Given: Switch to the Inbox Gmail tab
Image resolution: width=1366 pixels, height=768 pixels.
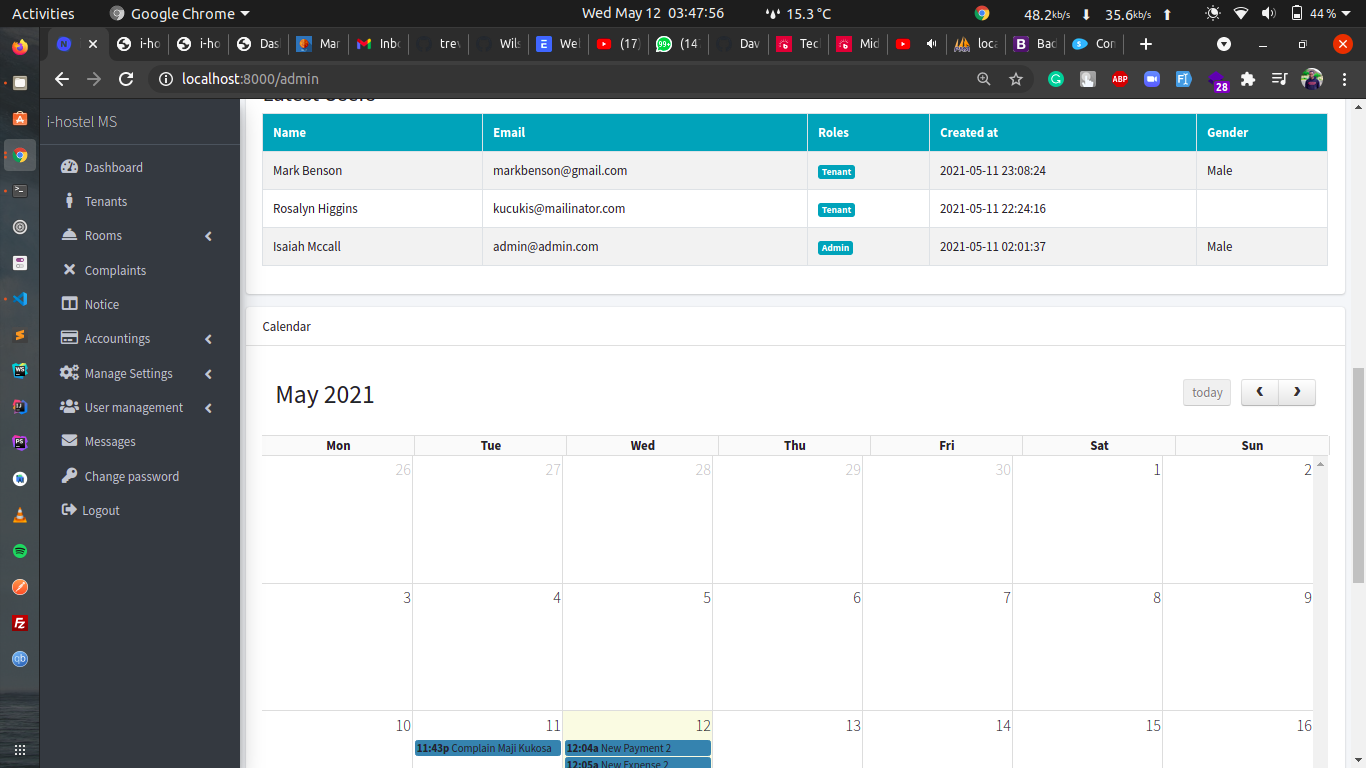Looking at the screenshot, I should pyautogui.click(x=378, y=44).
